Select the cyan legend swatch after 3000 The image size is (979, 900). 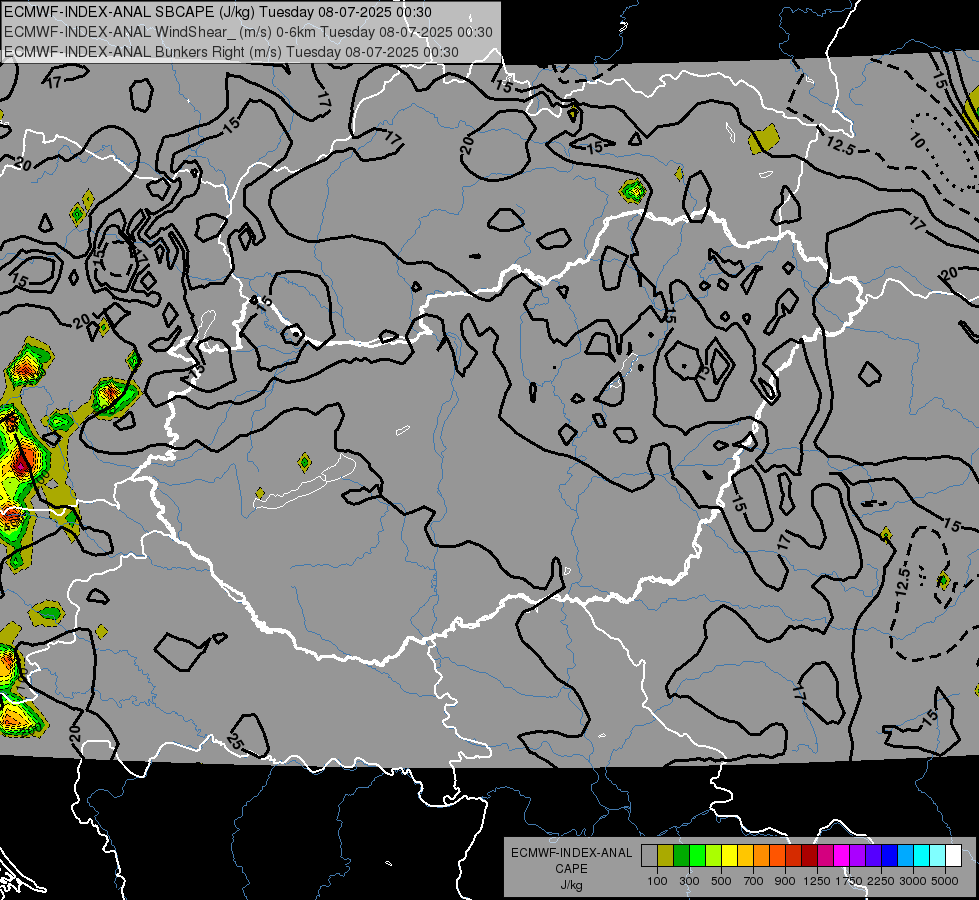coord(922,856)
